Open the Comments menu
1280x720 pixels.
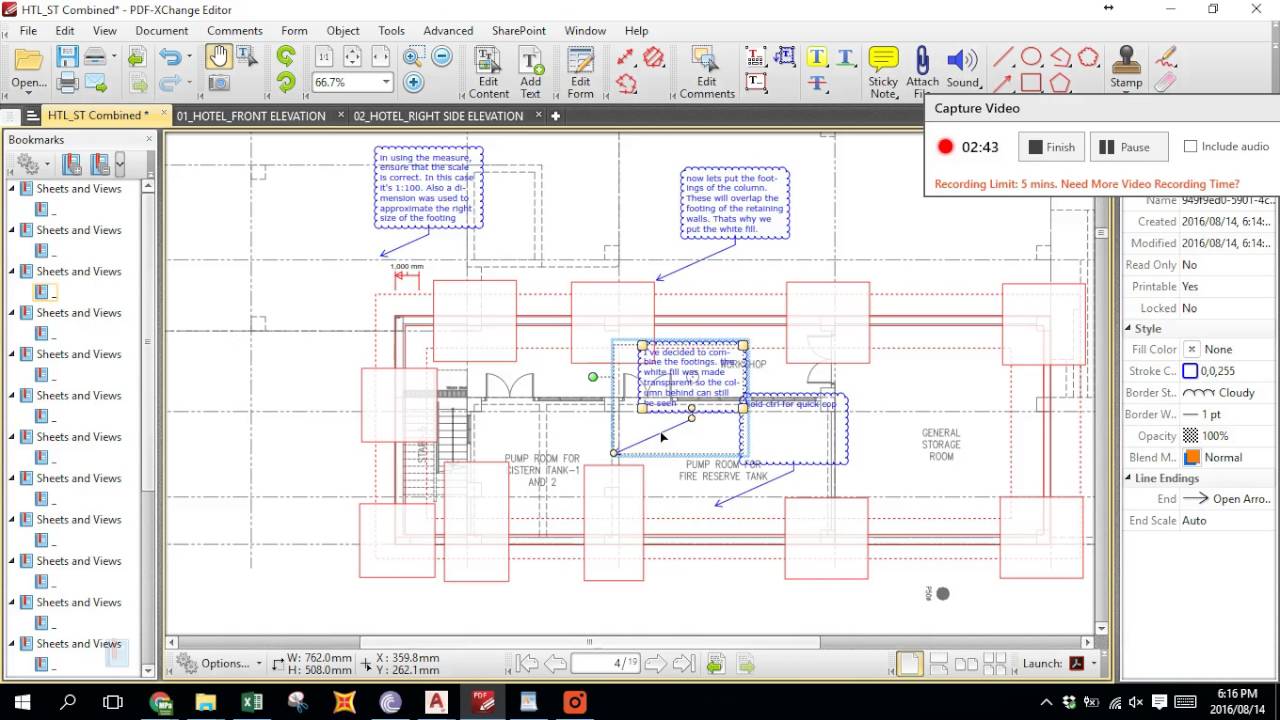[234, 30]
